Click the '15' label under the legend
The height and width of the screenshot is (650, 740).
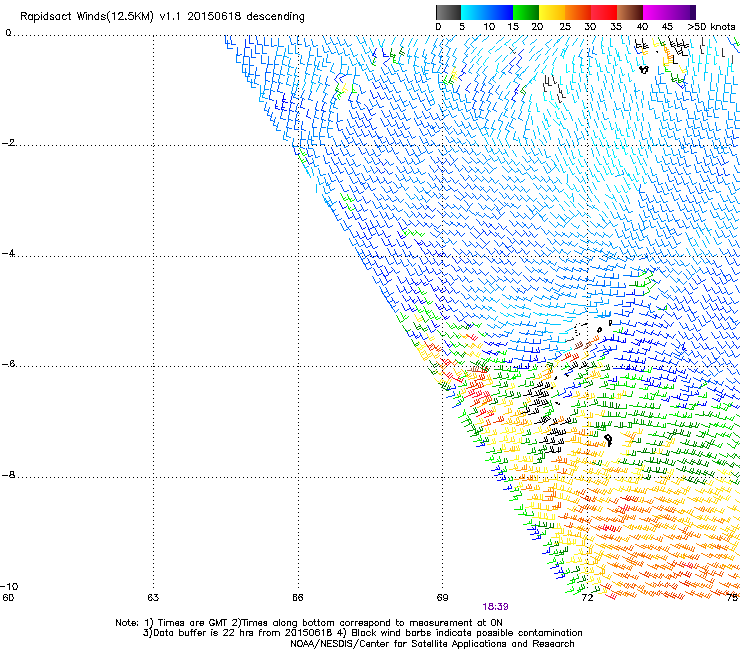[513, 27]
